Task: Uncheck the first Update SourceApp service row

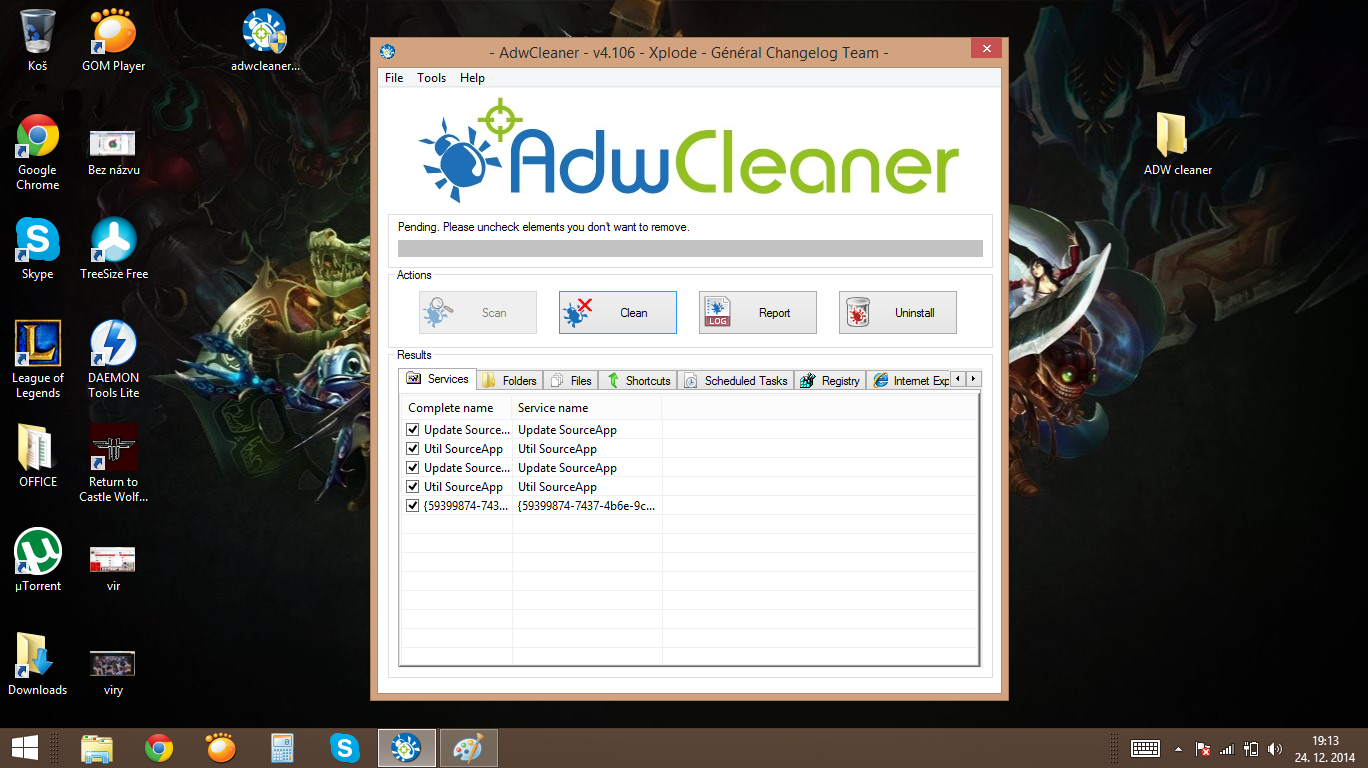Action: pyautogui.click(x=413, y=430)
